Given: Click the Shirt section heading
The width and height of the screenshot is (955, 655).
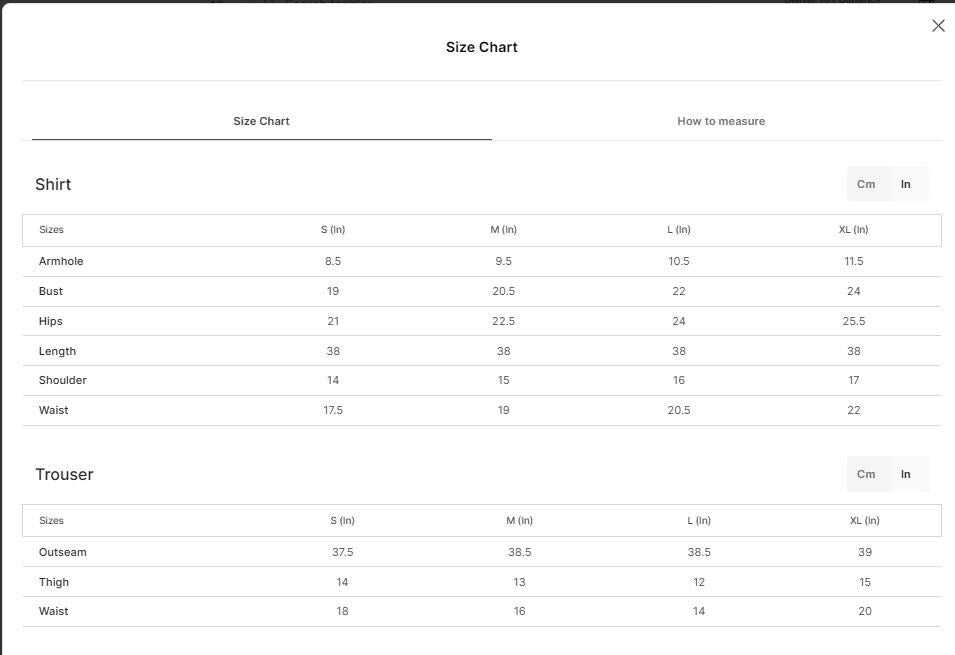Looking at the screenshot, I should (53, 184).
